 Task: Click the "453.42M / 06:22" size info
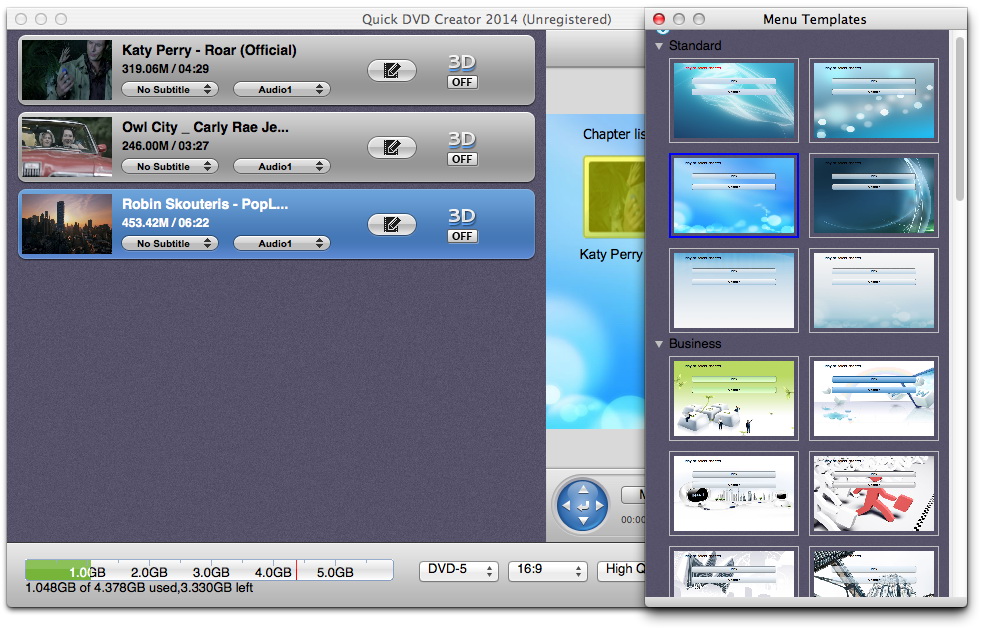166,223
